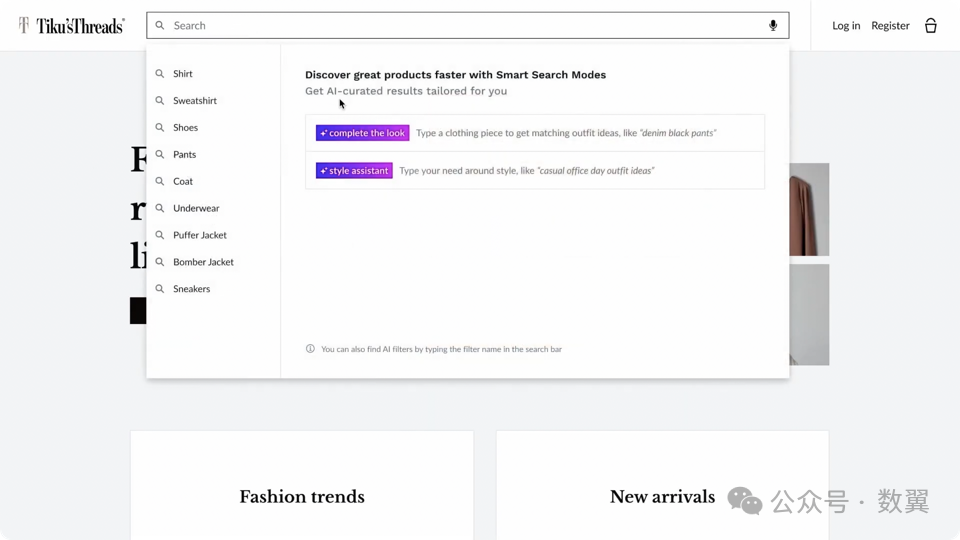The width and height of the screenshot is (960, 540).
Task: Open the New arrivals card
Action: [x=662, y=496]
